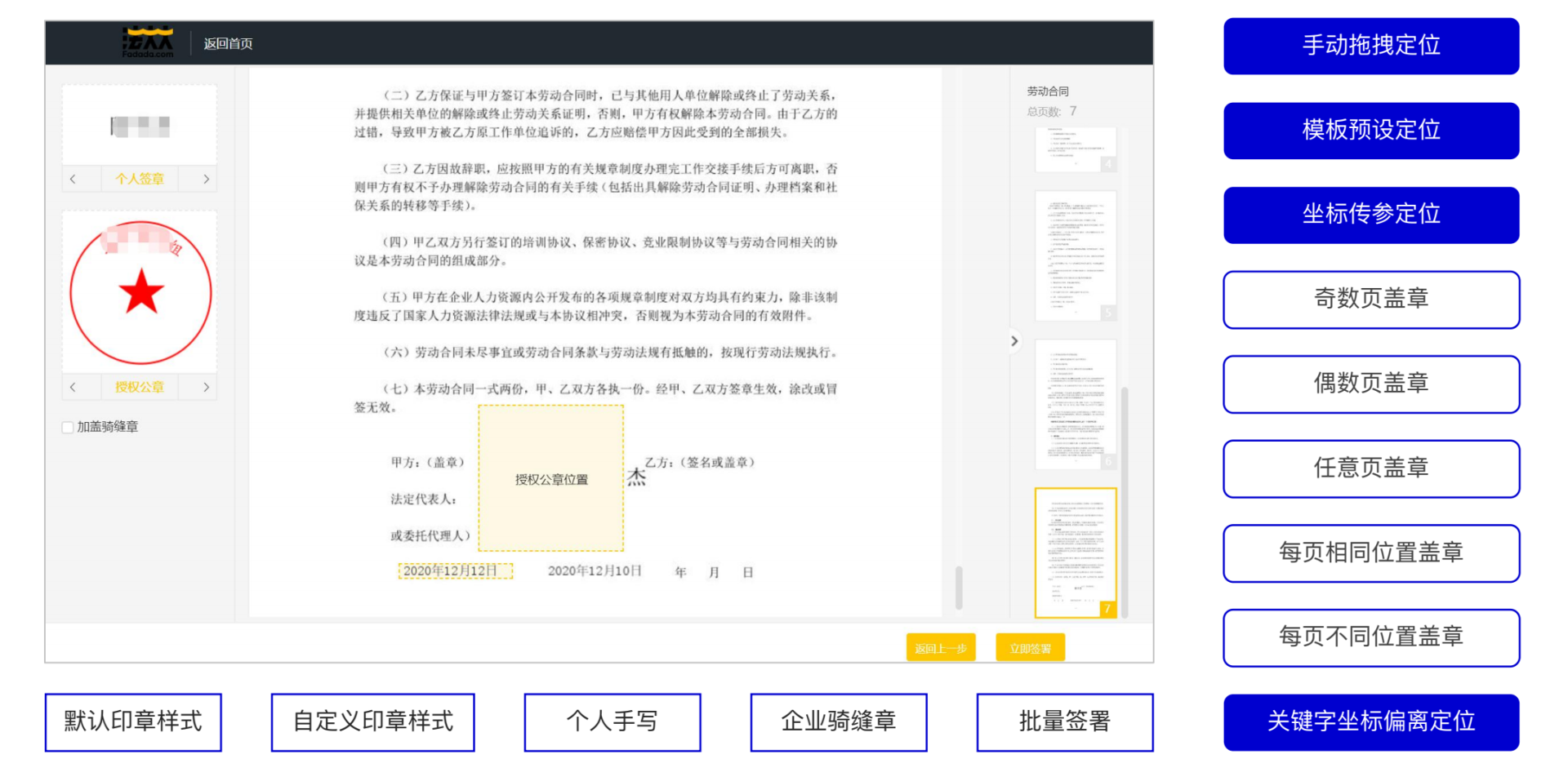Click the dashed 2020年12月12日 date box
Image resolution: width=1568 pixels, height=768 pixels.
[x=456, y=570]
